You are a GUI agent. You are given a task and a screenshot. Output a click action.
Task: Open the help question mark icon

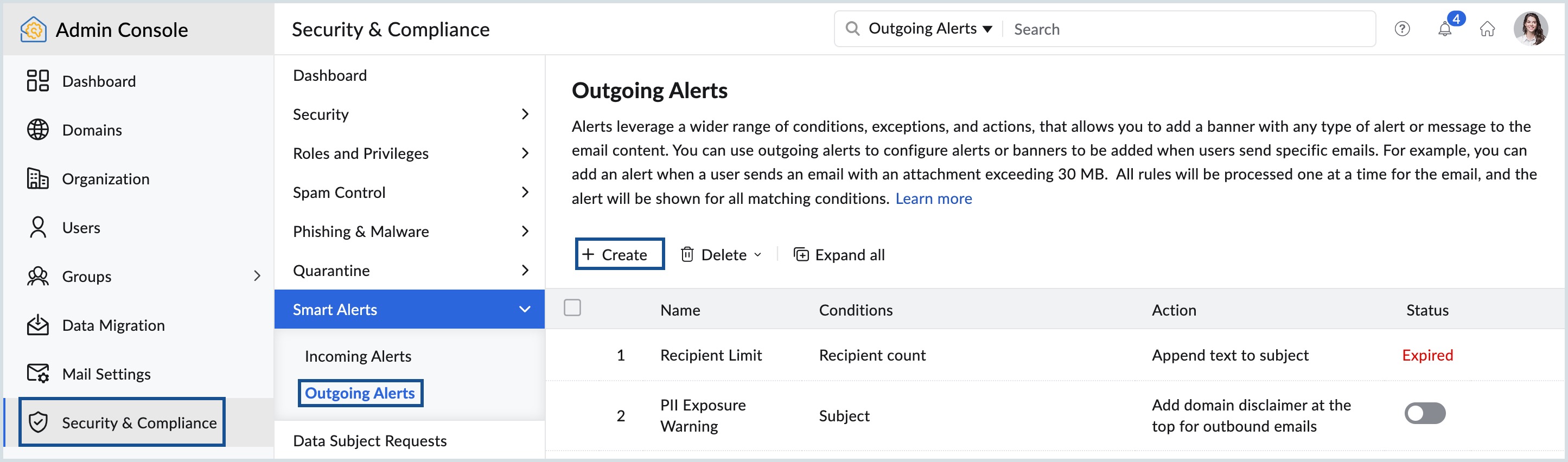tap(1402, 29)
